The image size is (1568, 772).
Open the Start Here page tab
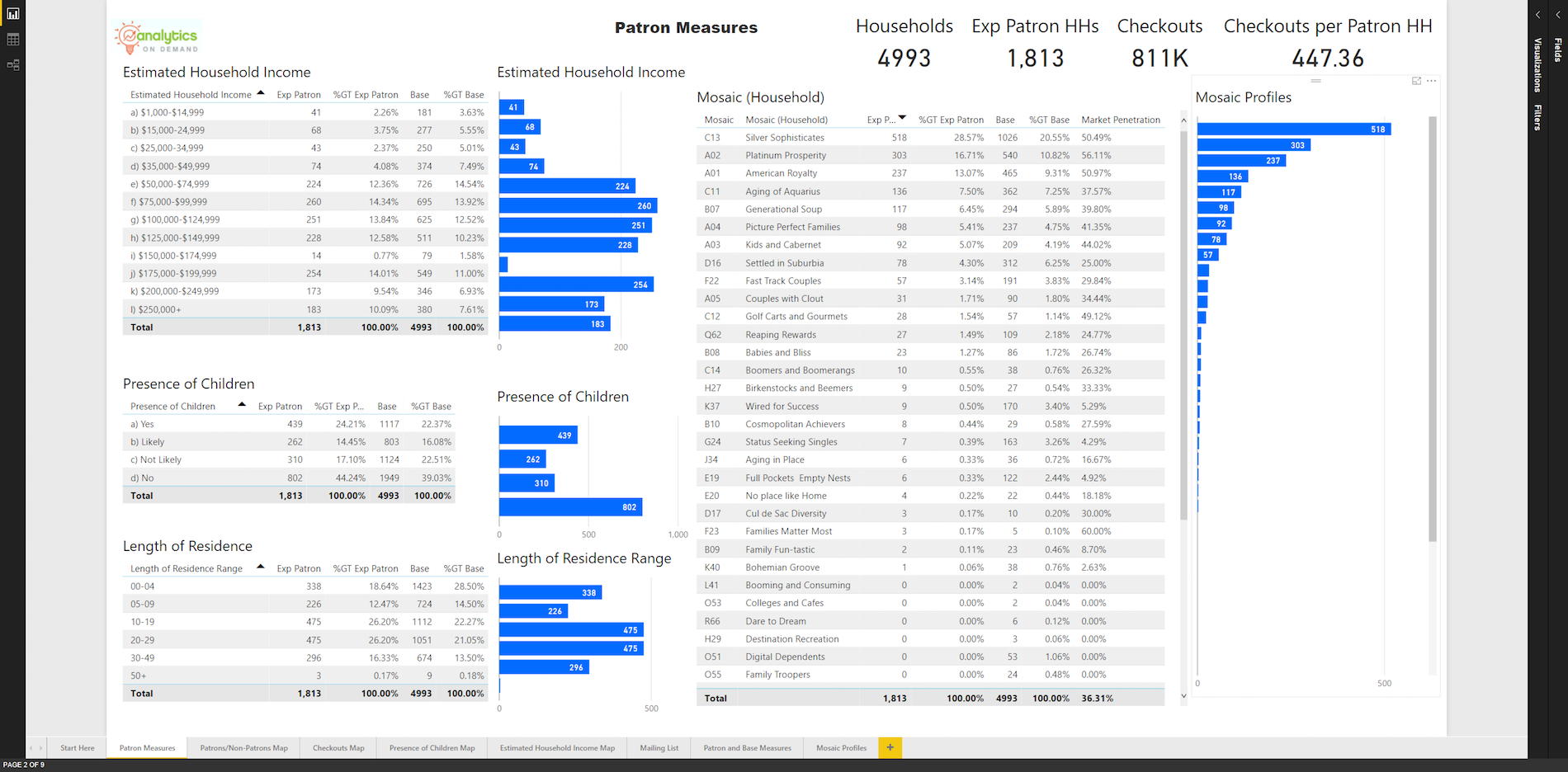pyautogui.click(x=78, y=748)
